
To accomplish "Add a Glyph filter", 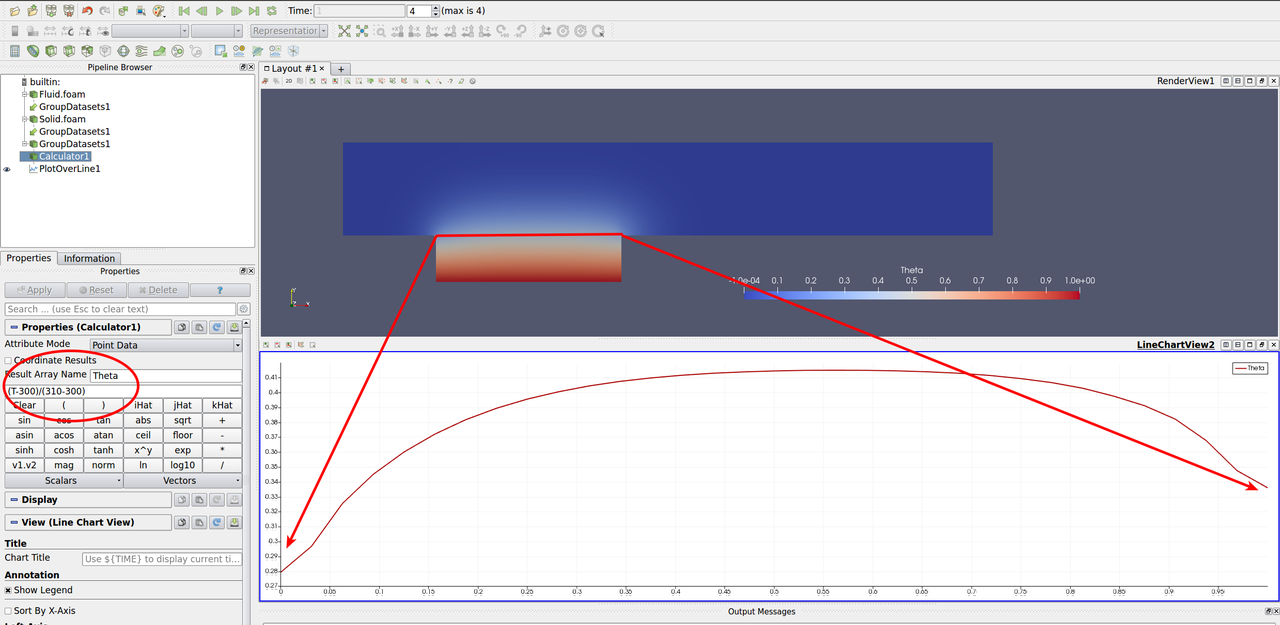I will pos(124,49).
